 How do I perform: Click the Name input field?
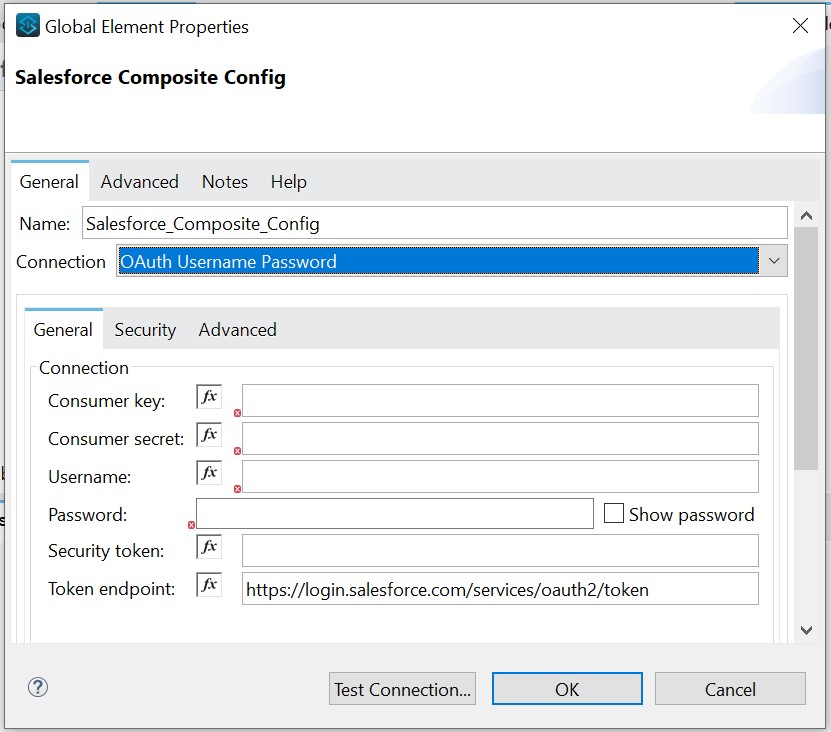(435, 223)
